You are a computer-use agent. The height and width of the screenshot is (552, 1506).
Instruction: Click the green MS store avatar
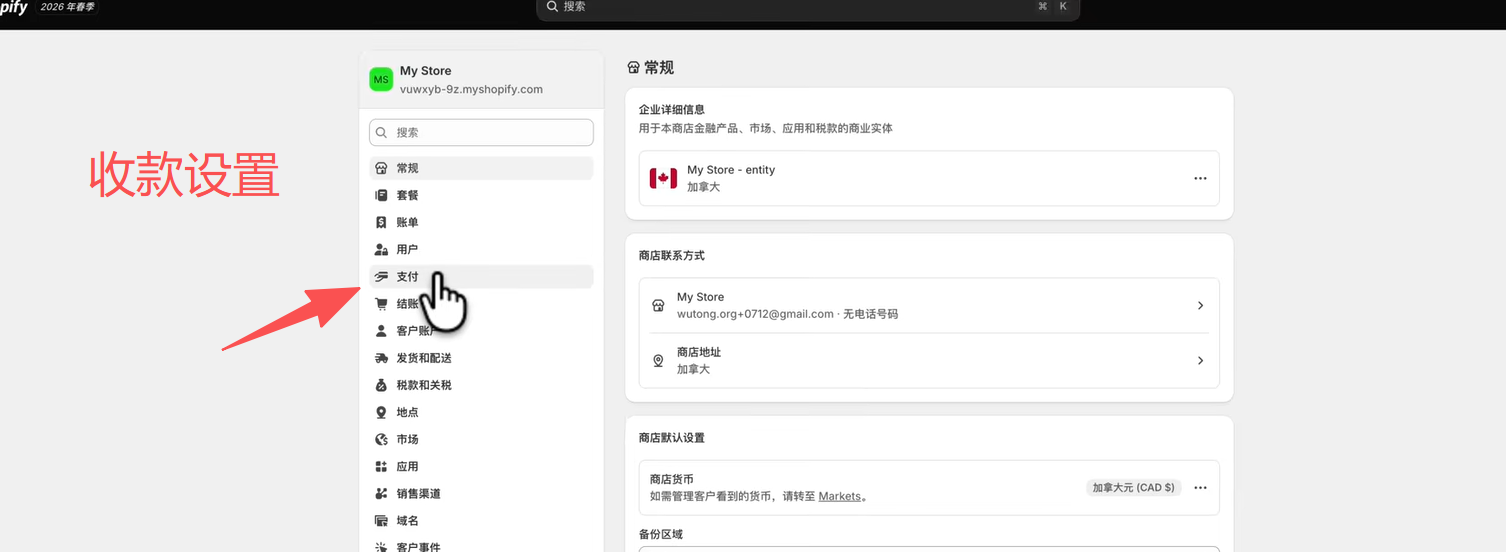381,79
